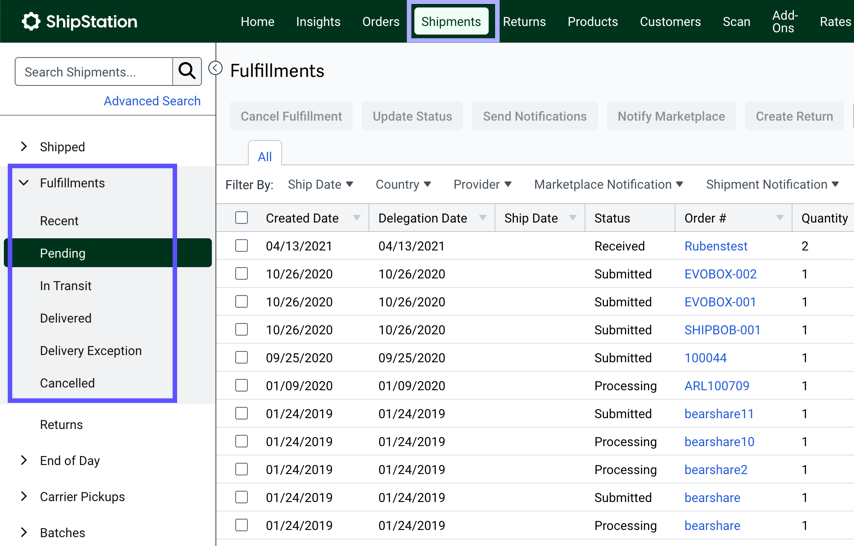Image resolution: width=854 pixels, height=546 pixels.
Task: Open the Orders menu item
Action: [381, 22]
